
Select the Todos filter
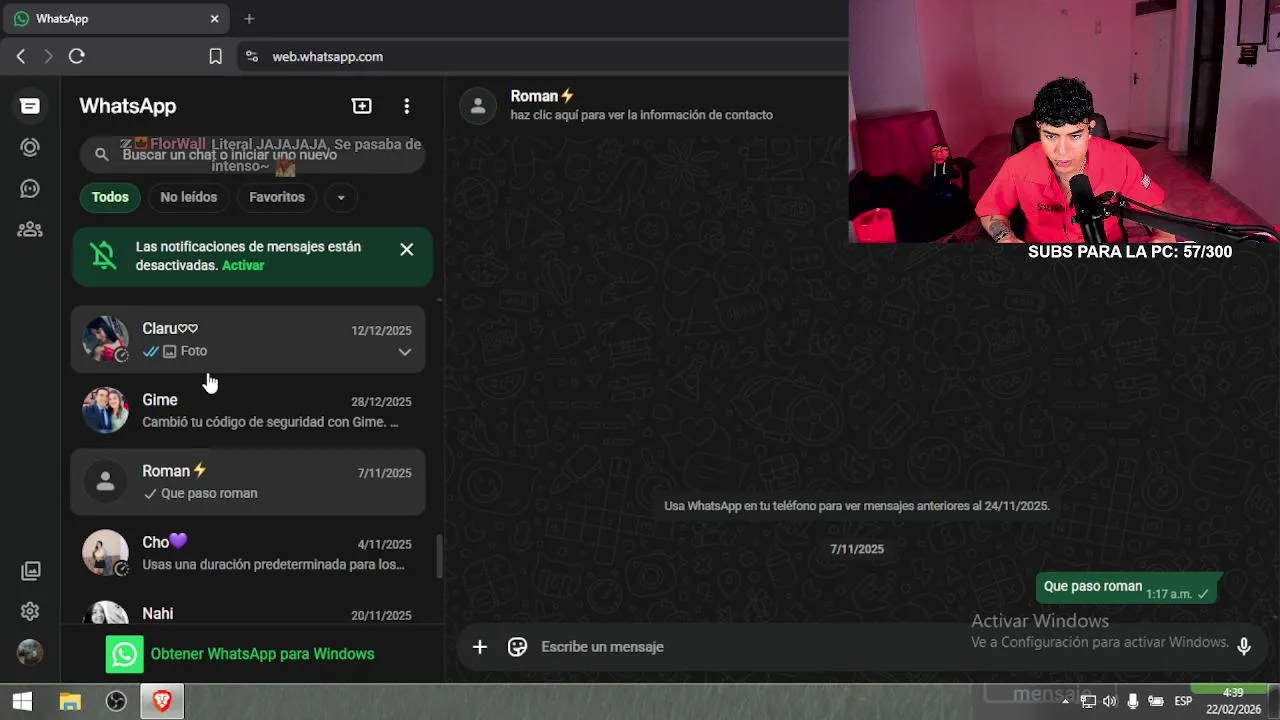[110, 197]
